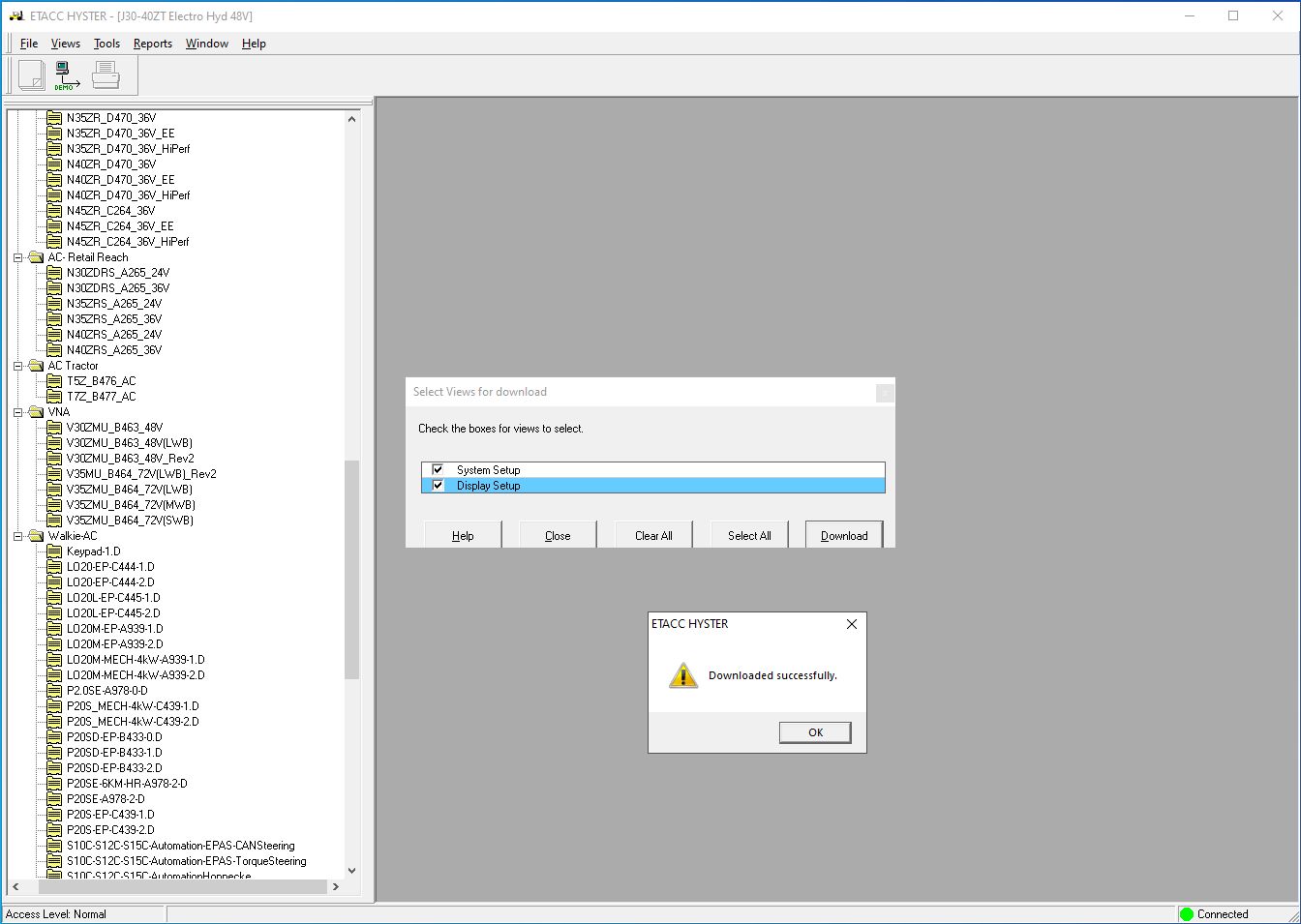Click the open folder icon of Walkie-AC
This screenshot has width=1301, height=924.
[x=37, y=536]
